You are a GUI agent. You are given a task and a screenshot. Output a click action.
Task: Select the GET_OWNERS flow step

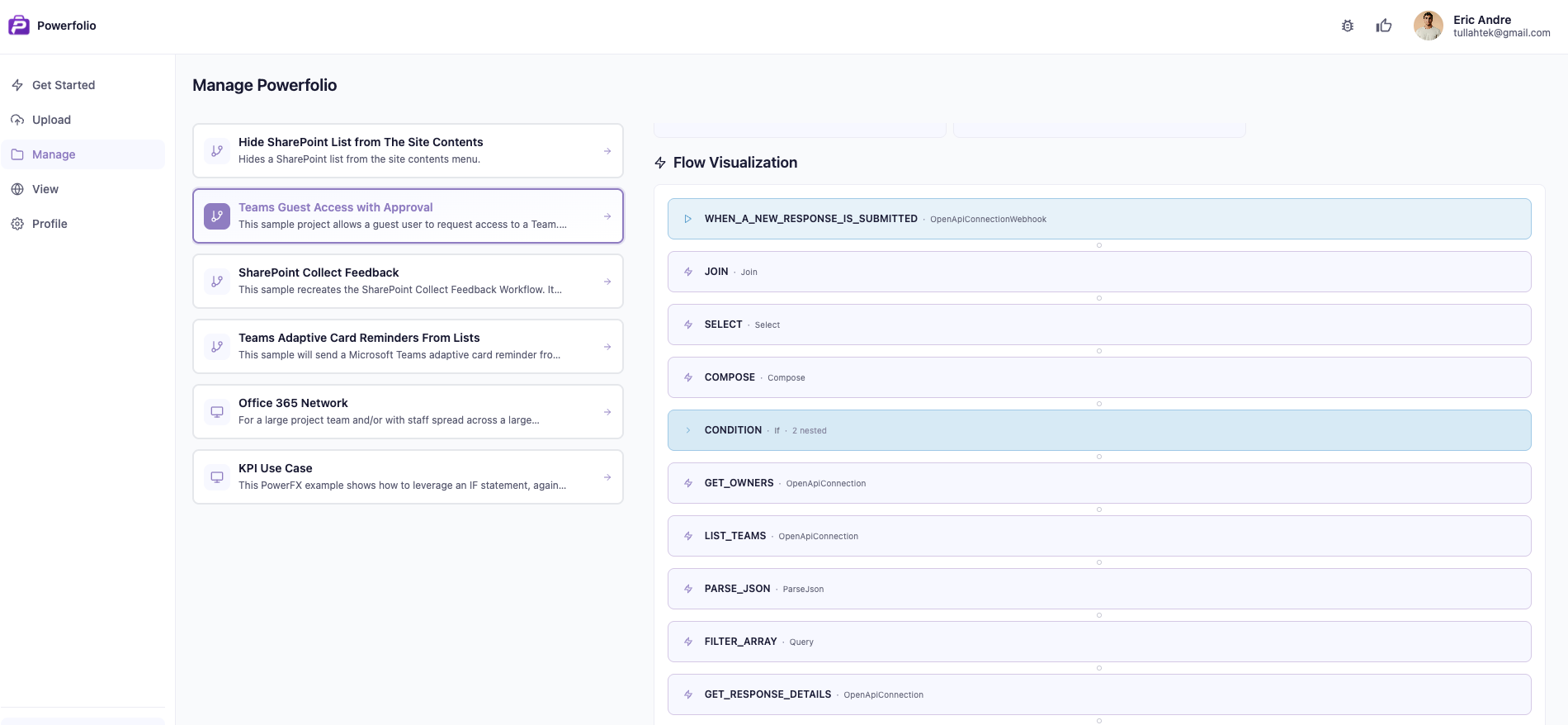tap(1098, 483)
